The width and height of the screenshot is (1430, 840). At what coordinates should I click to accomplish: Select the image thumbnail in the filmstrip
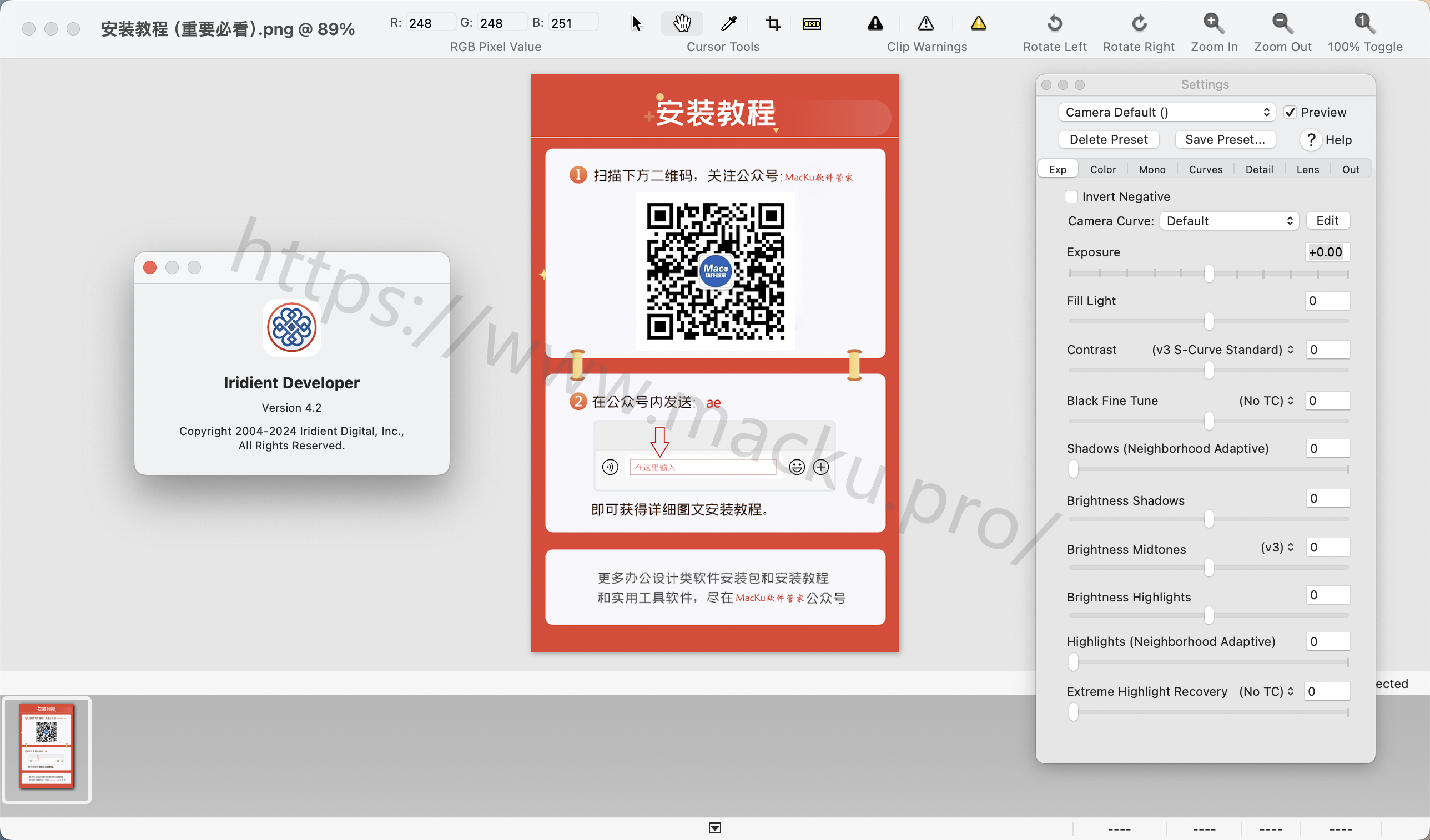(47, 748)
